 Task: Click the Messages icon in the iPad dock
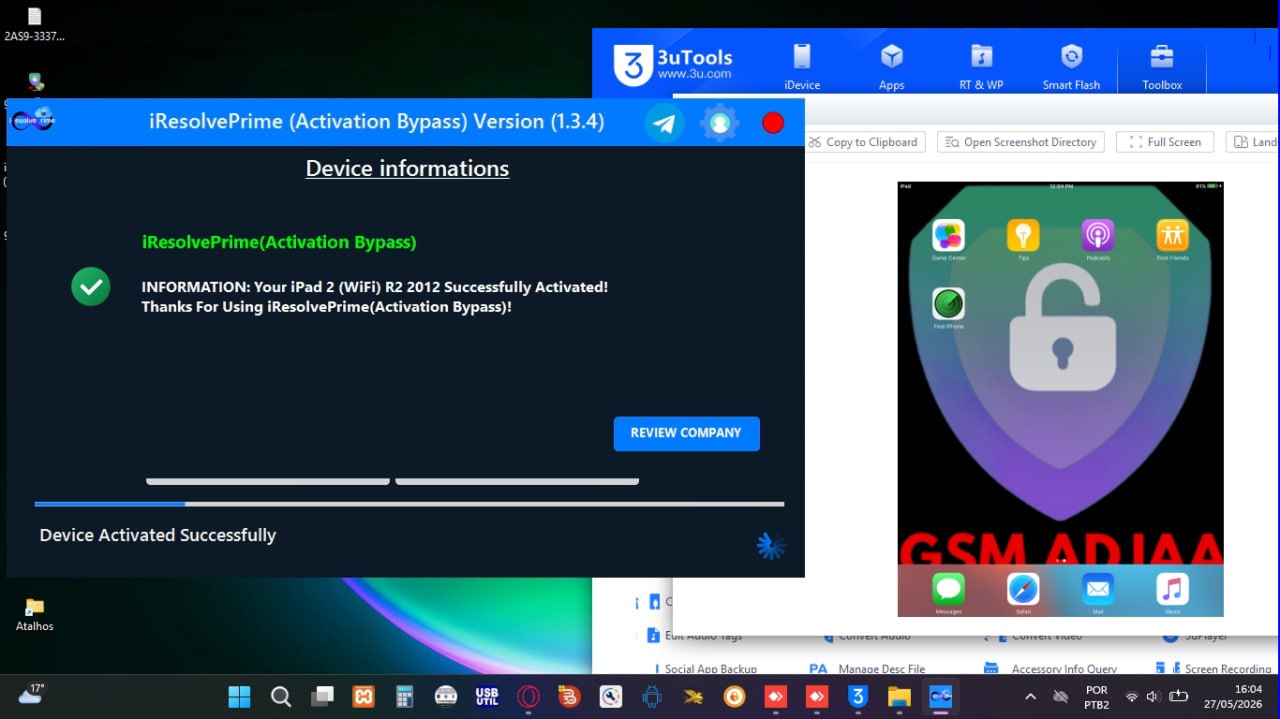[x=948, y=589]
